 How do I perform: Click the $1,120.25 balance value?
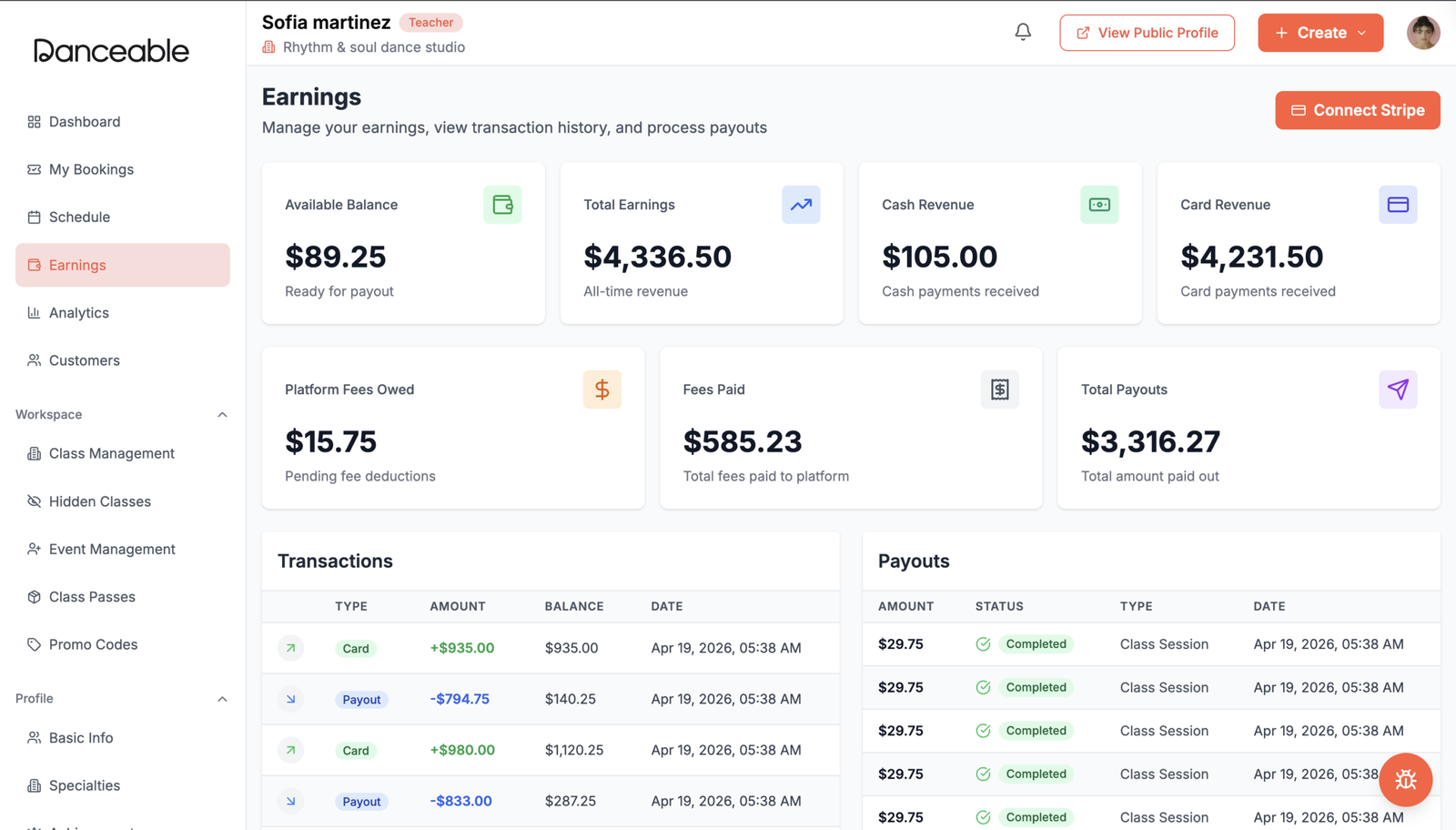coord(574,750)
